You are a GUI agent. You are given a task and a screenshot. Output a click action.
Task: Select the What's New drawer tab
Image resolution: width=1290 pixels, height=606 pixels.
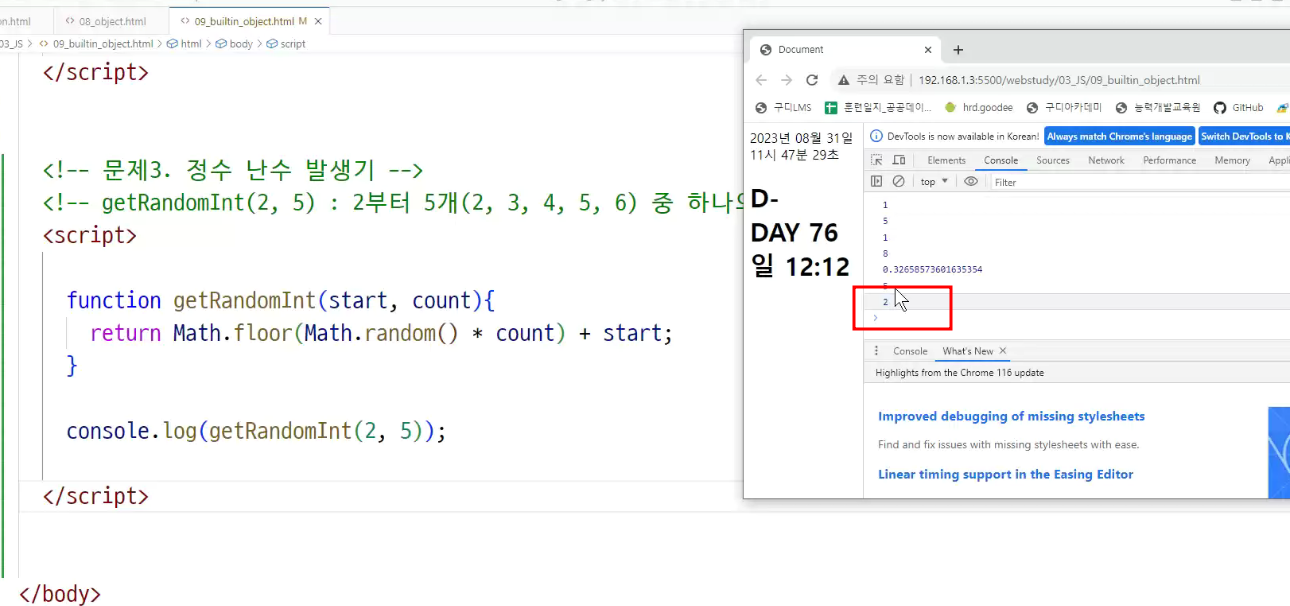[x=968, y=351]
